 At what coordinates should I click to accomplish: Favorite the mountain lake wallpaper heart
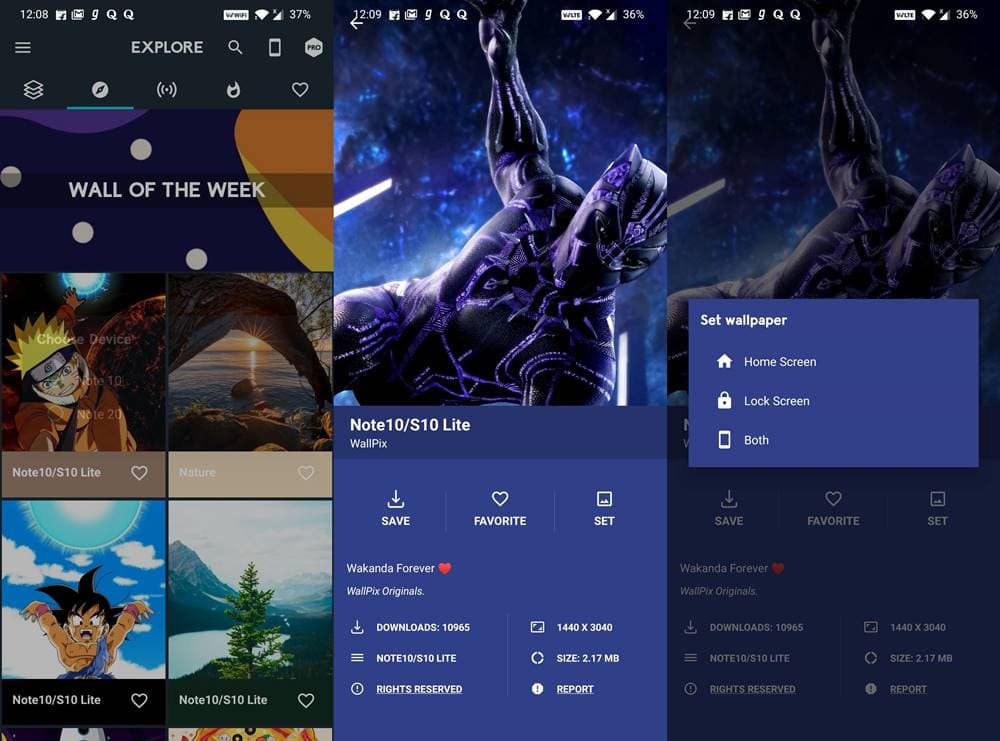click(306, 700)
